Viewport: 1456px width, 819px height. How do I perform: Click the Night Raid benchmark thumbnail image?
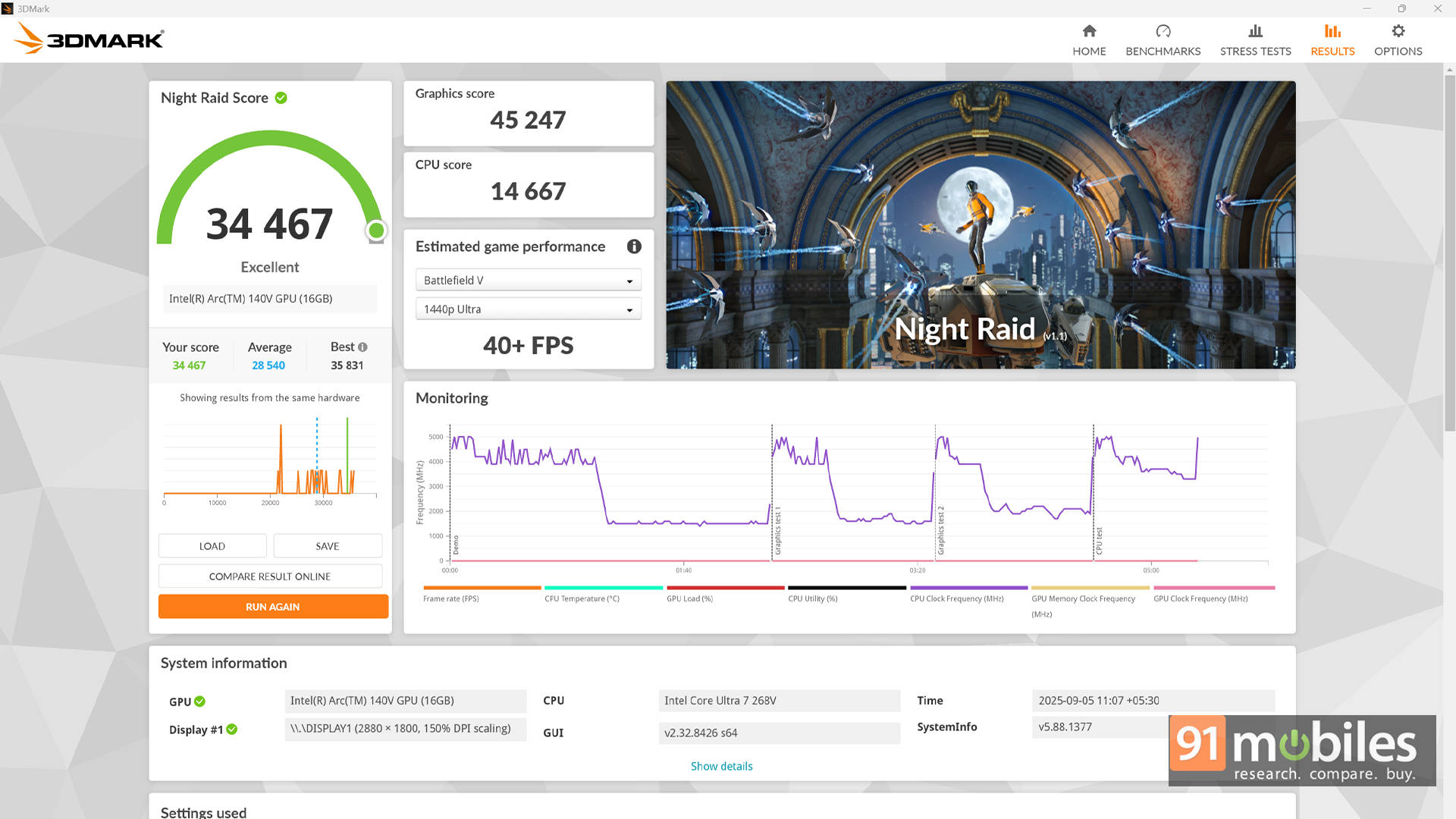coord(980,225)
